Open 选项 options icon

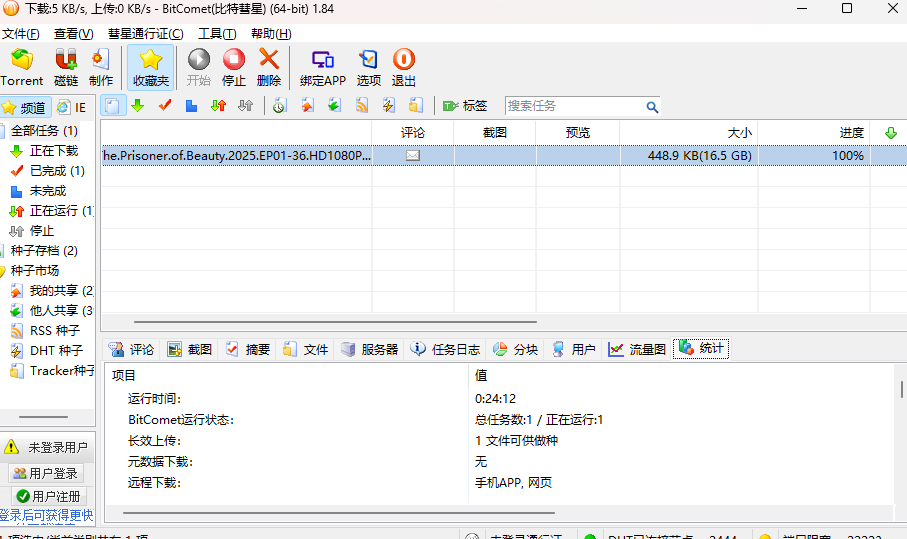point(368,67)
